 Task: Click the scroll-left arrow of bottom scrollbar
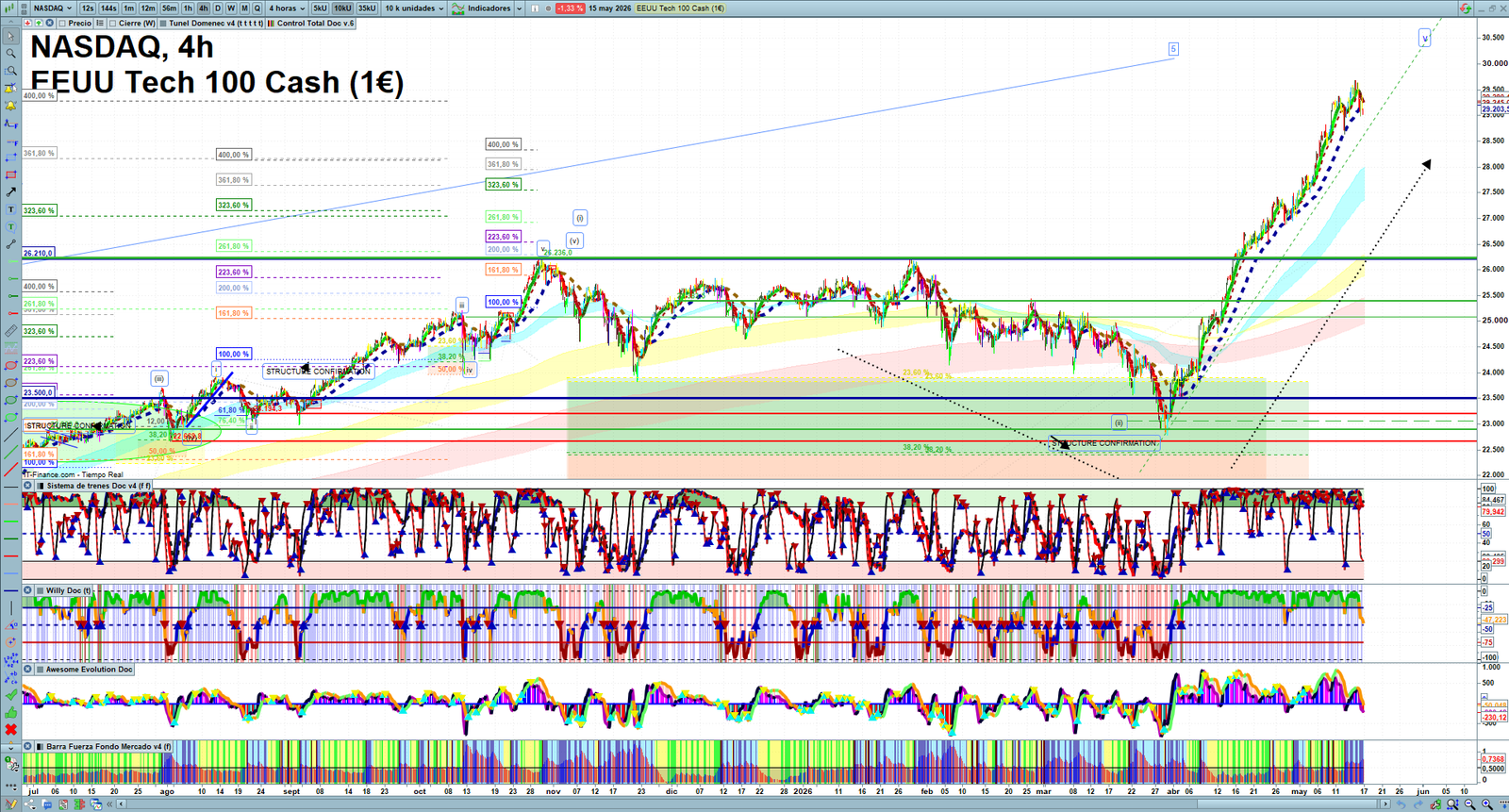click(122, 804)
